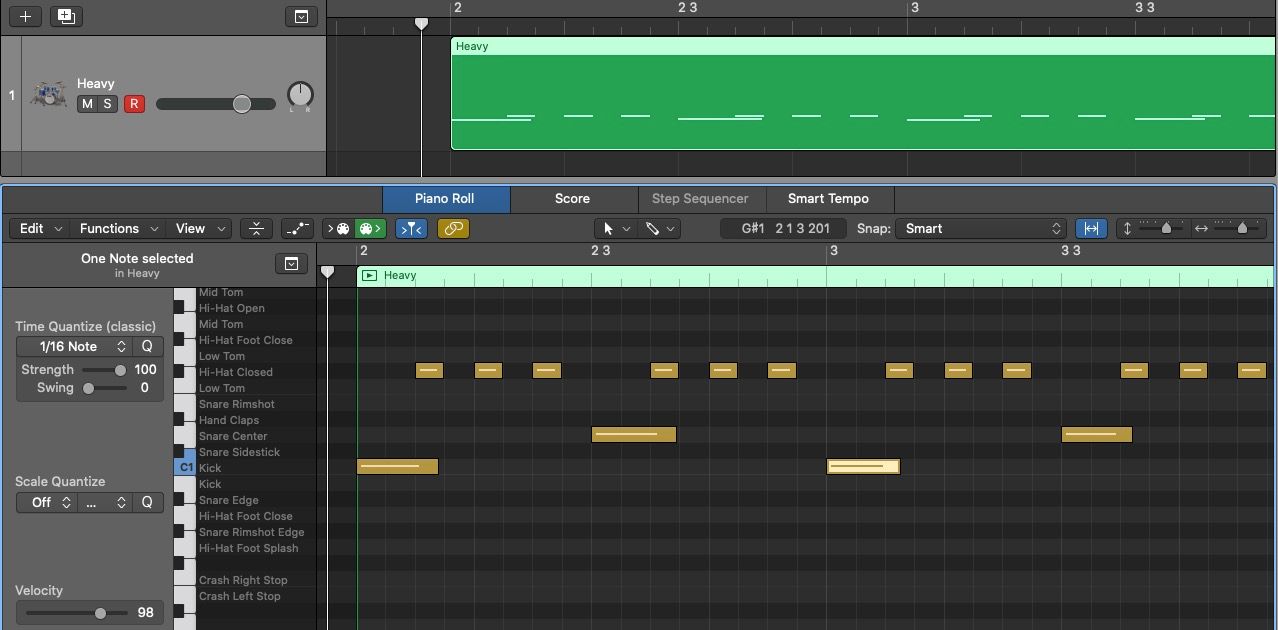Viewport: 1278px width, 630px height.
Task: Click the automation curve toolbar button
Action: [x=297, y=229]
